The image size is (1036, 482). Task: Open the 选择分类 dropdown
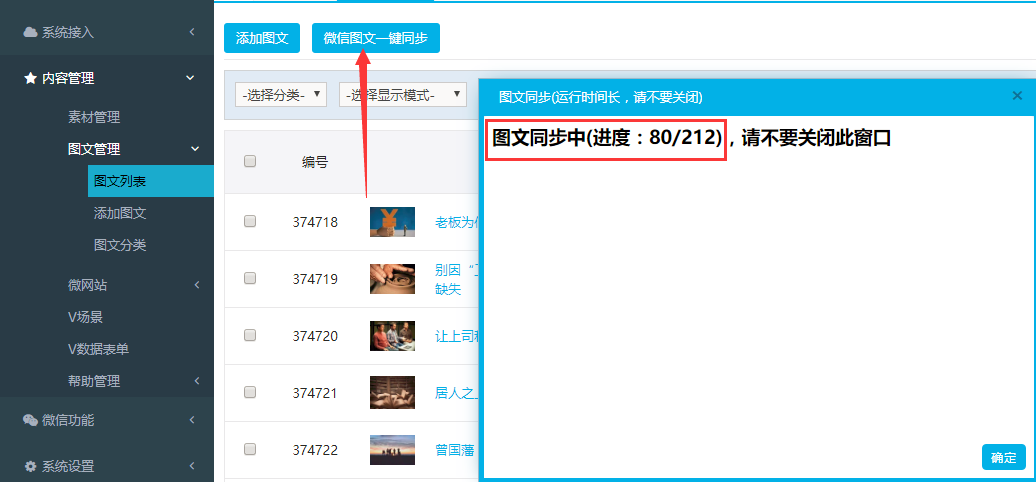click(281, 95)
